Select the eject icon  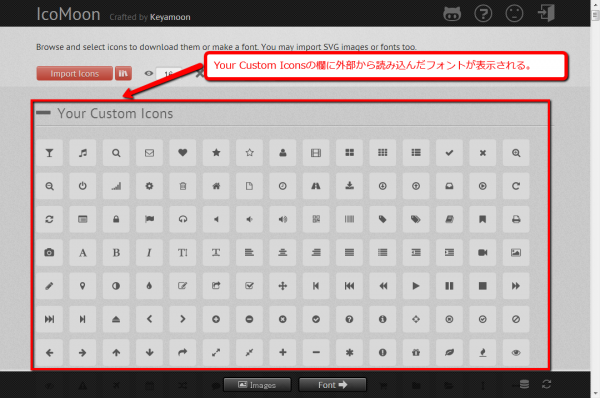(x=116, y=319)
